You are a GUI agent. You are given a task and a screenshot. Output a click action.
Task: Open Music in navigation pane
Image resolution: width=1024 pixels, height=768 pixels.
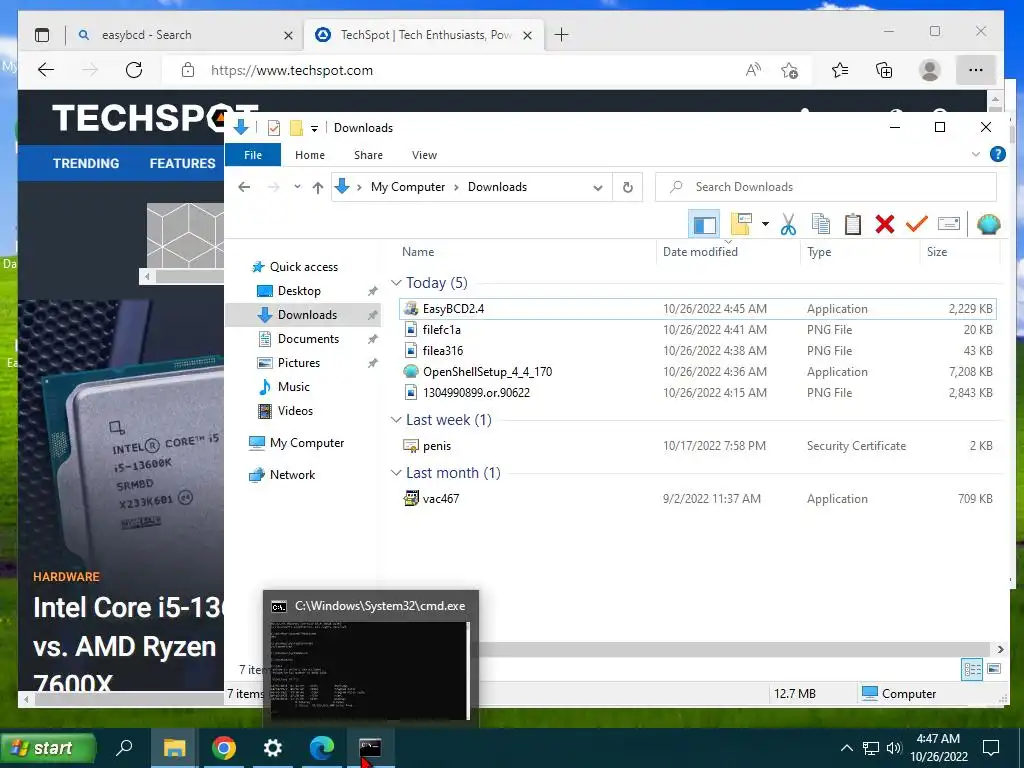pyautogui.click(x=293, y=387)
